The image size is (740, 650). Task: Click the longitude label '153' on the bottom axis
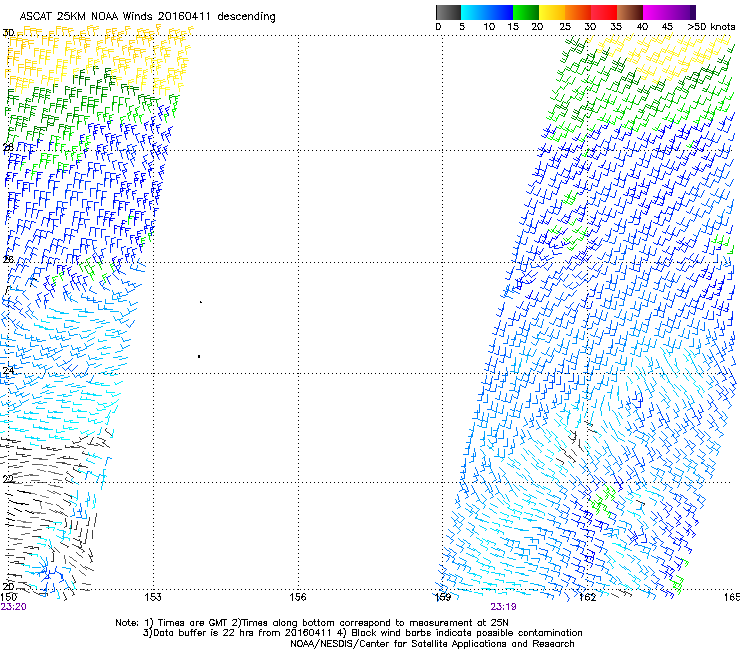click(x=153, y=597)
